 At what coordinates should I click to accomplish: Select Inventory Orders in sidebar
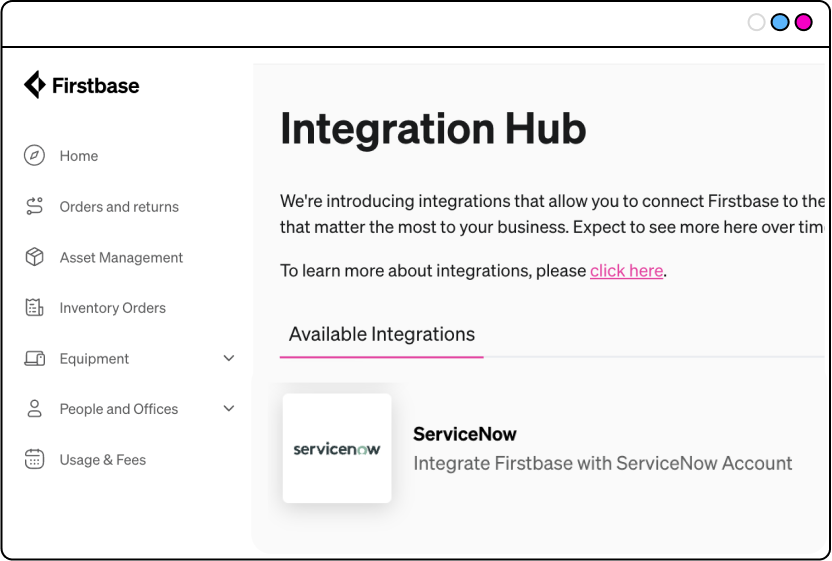(x=112, y=308)
